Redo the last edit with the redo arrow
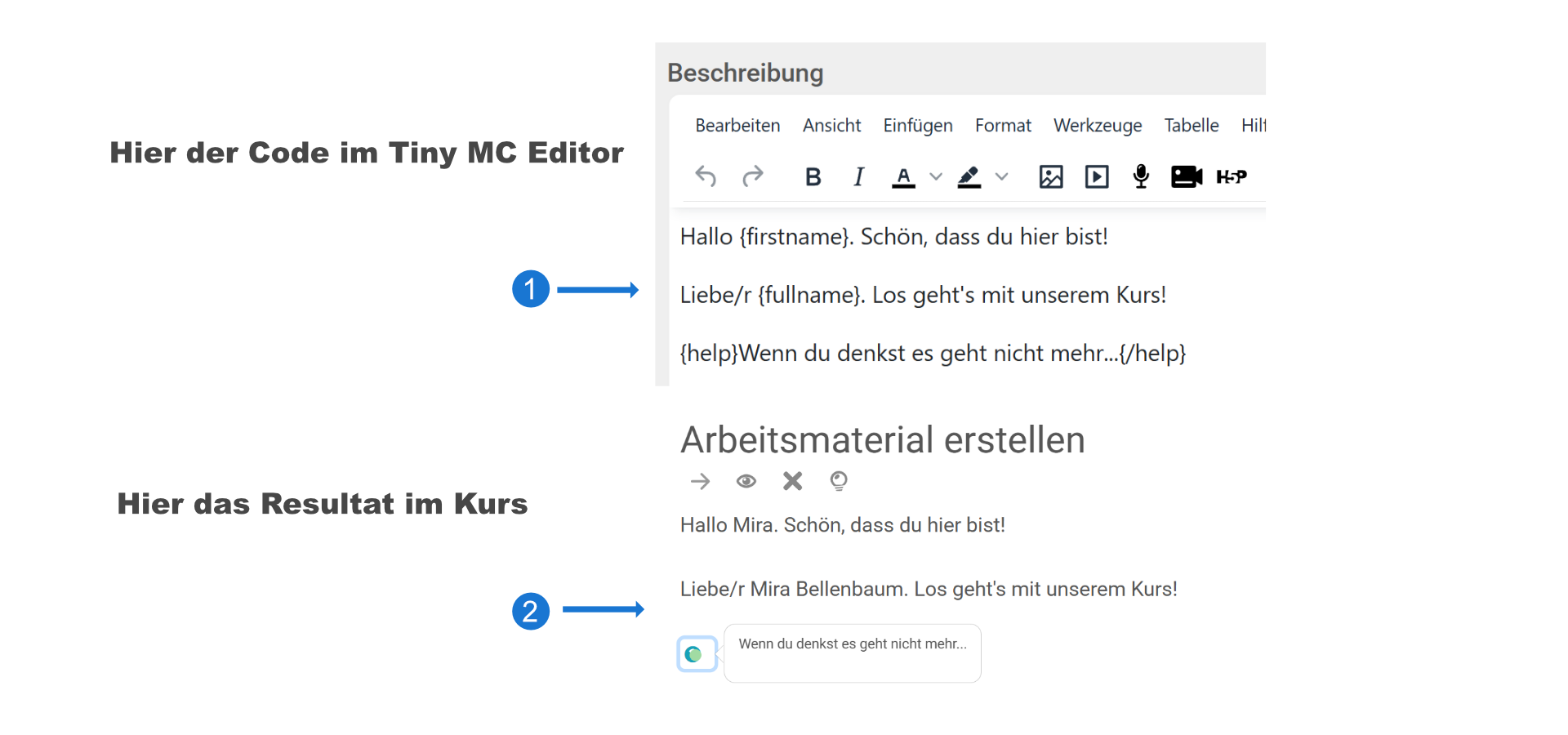Viewport: 1568px width, 735px height. pyautogui.click(x=753, y=176)
